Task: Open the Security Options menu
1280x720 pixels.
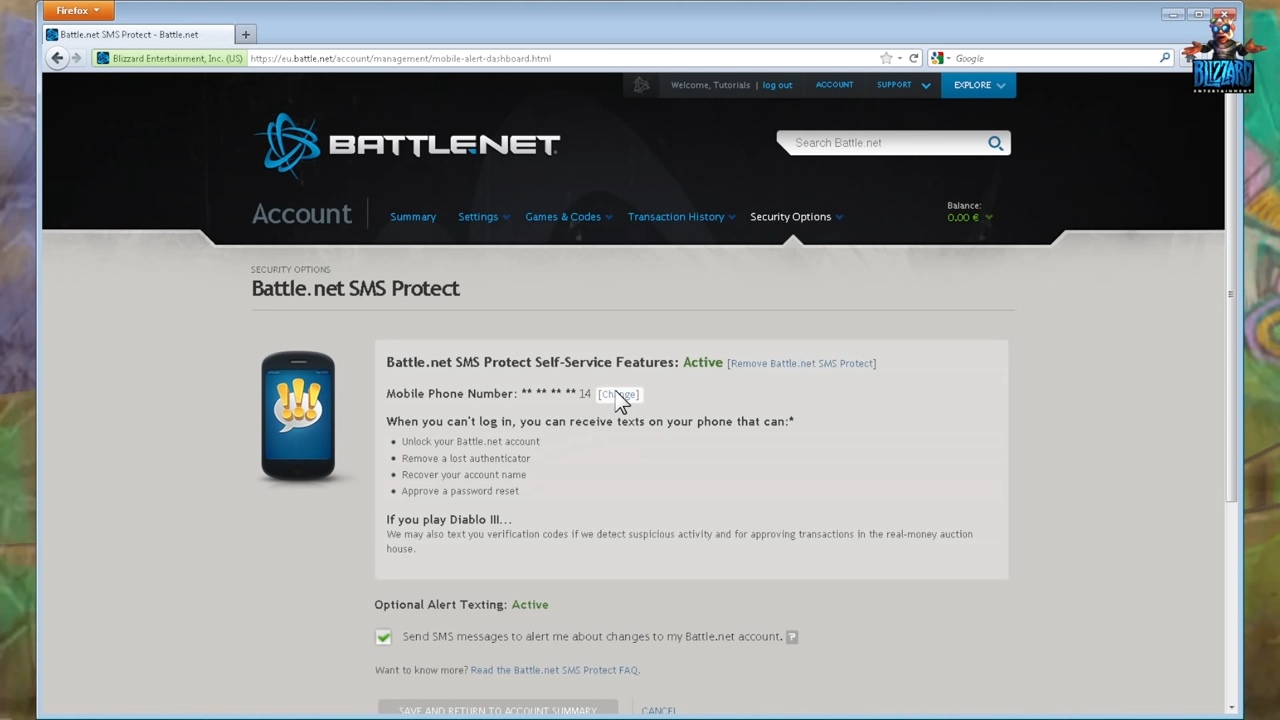Action: click(796, 217)
